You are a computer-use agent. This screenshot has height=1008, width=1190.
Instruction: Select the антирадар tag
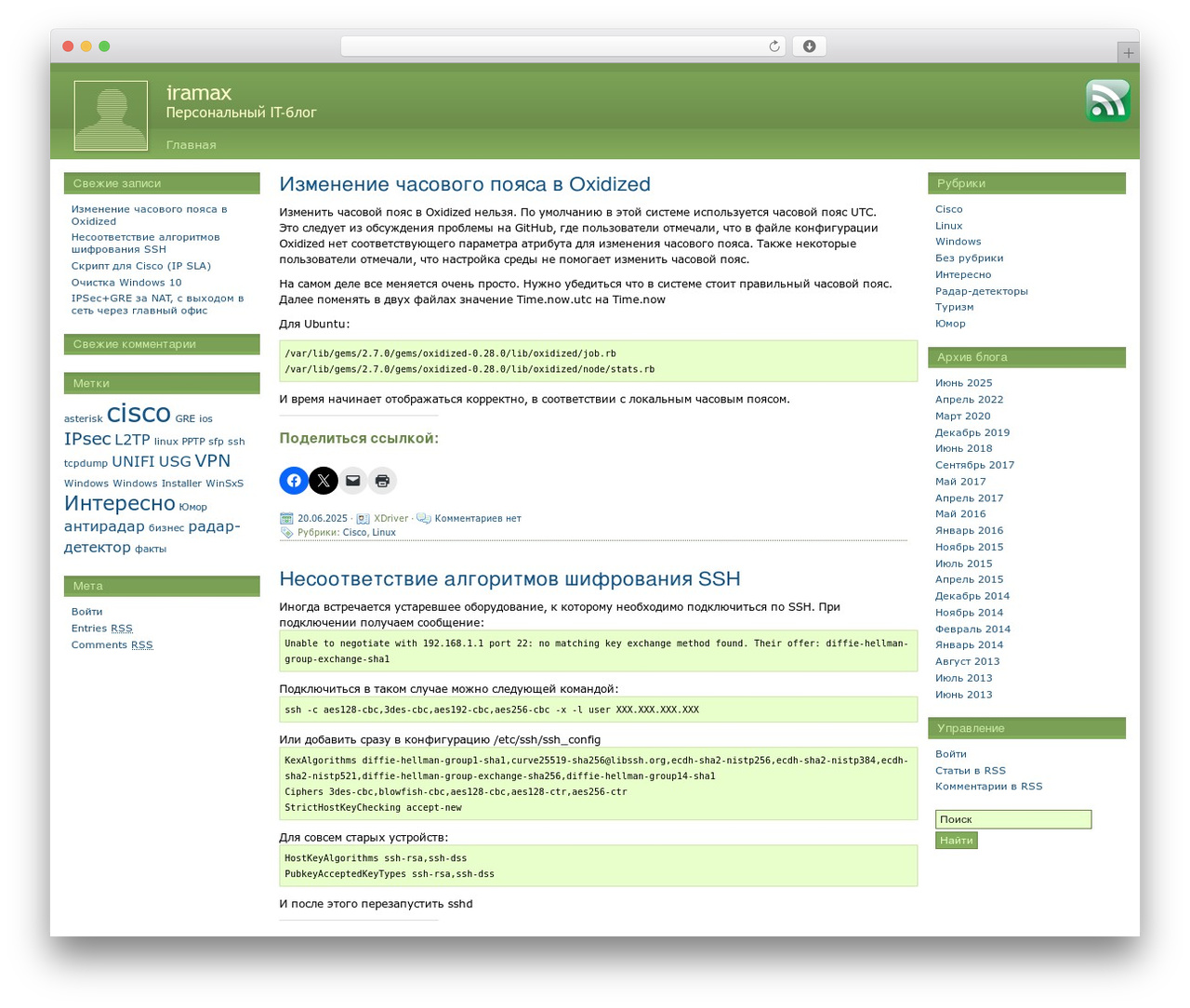pyautogui.click(x=104, y=526)
